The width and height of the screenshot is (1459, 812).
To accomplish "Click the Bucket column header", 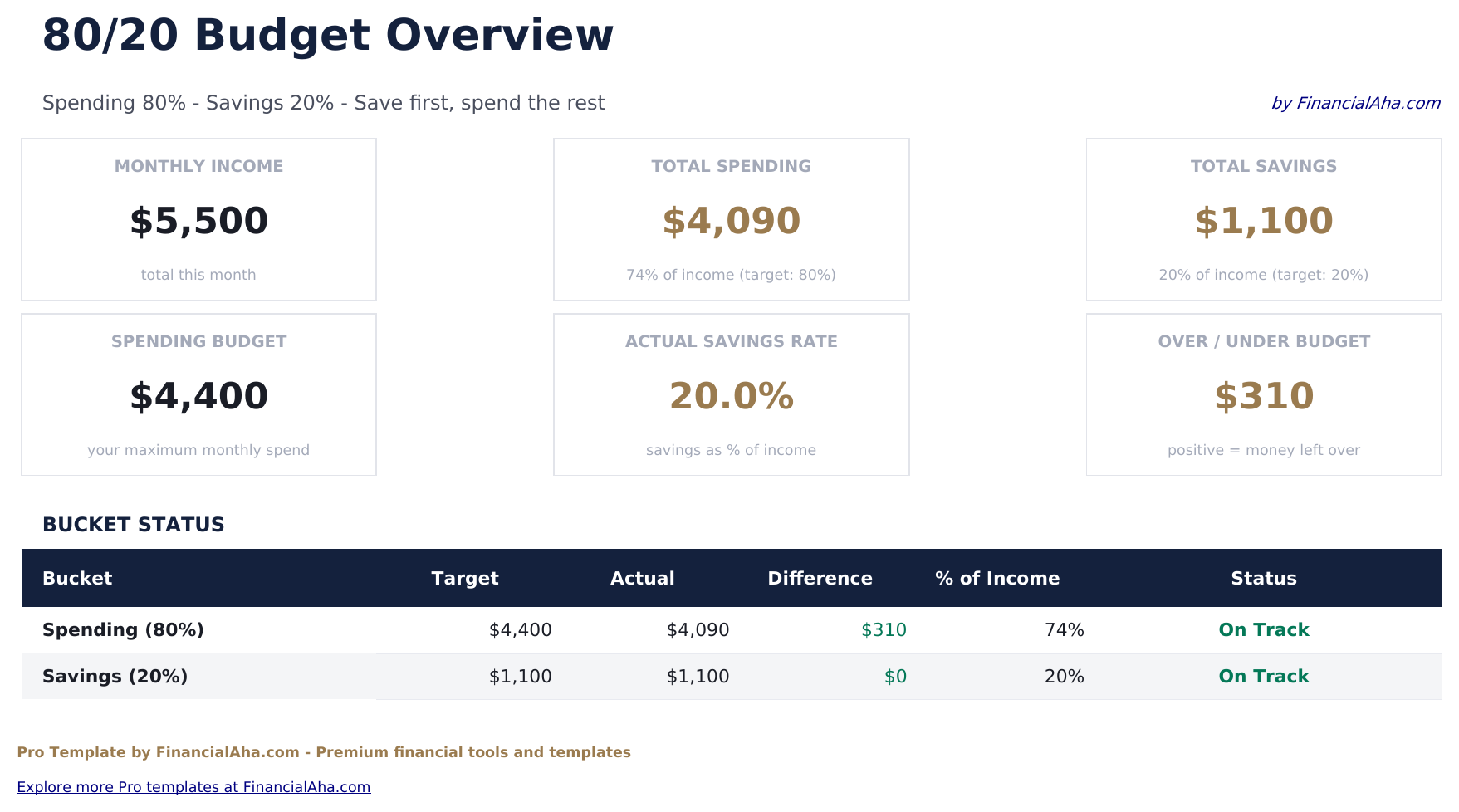I will coord(77,578).
